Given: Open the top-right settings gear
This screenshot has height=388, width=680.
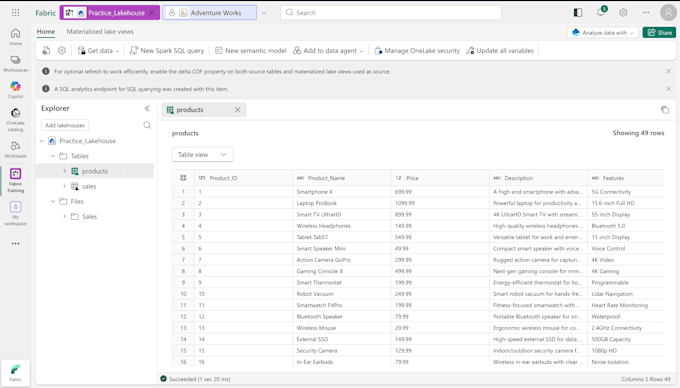Looking at the screenshot, I should point(623,13).
